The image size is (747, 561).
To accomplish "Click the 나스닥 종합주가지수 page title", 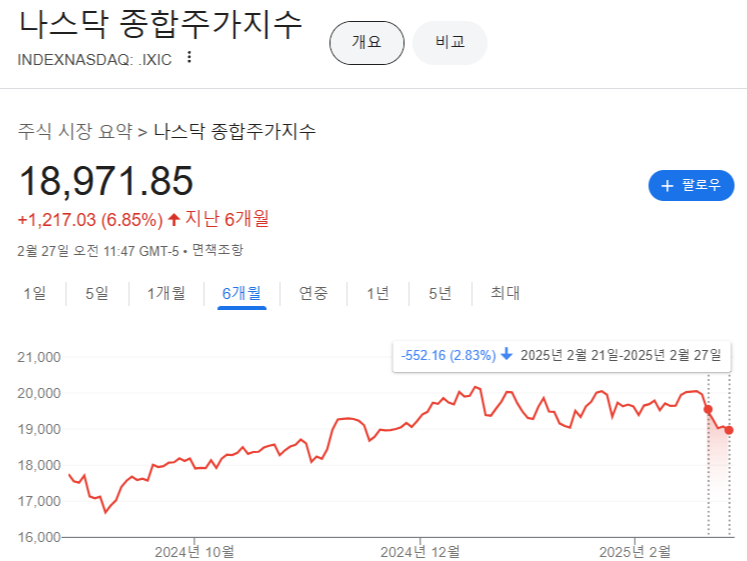I will (160, 24).
